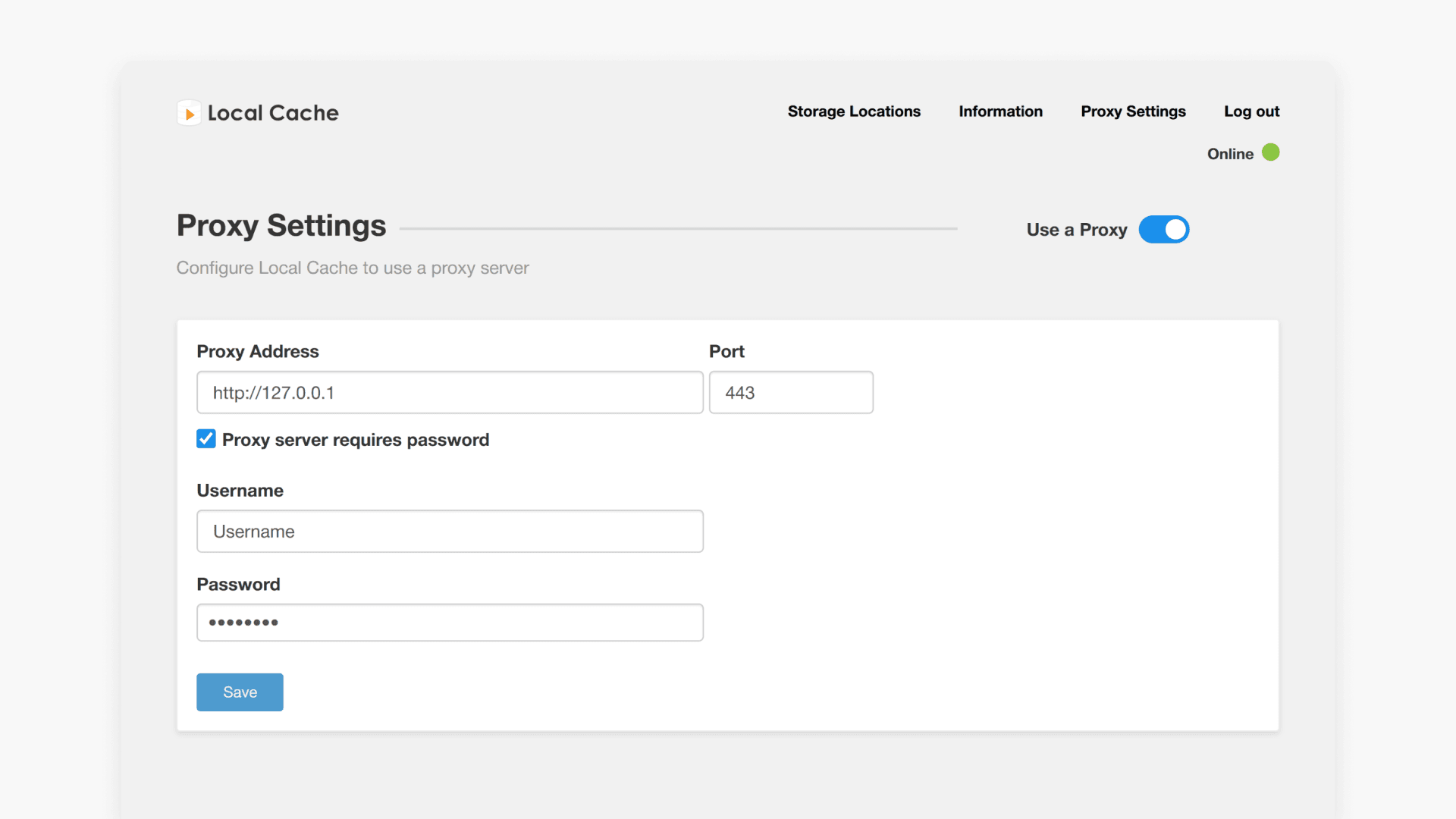Switch to the Information page
This screenshot has height=819, width=1456.
(1000, 111)
